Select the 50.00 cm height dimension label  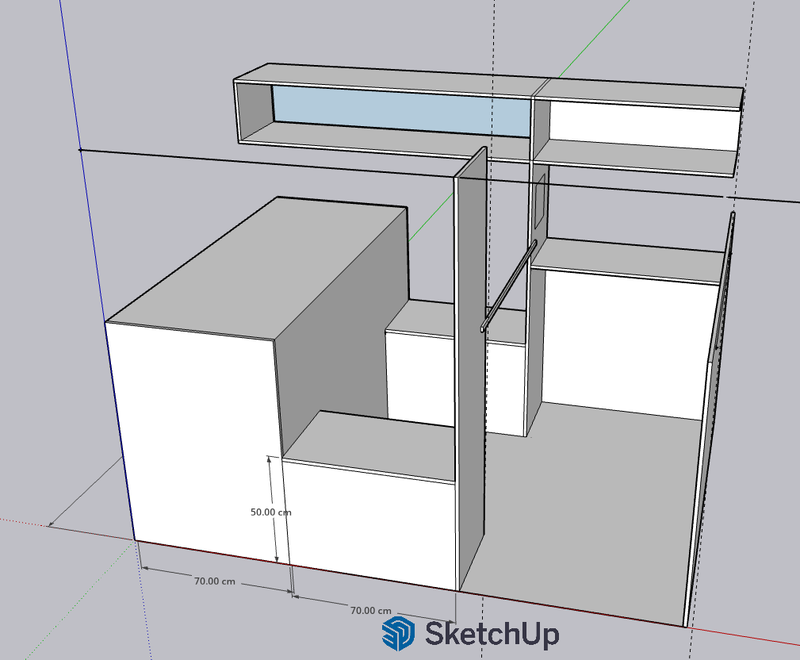270,511
